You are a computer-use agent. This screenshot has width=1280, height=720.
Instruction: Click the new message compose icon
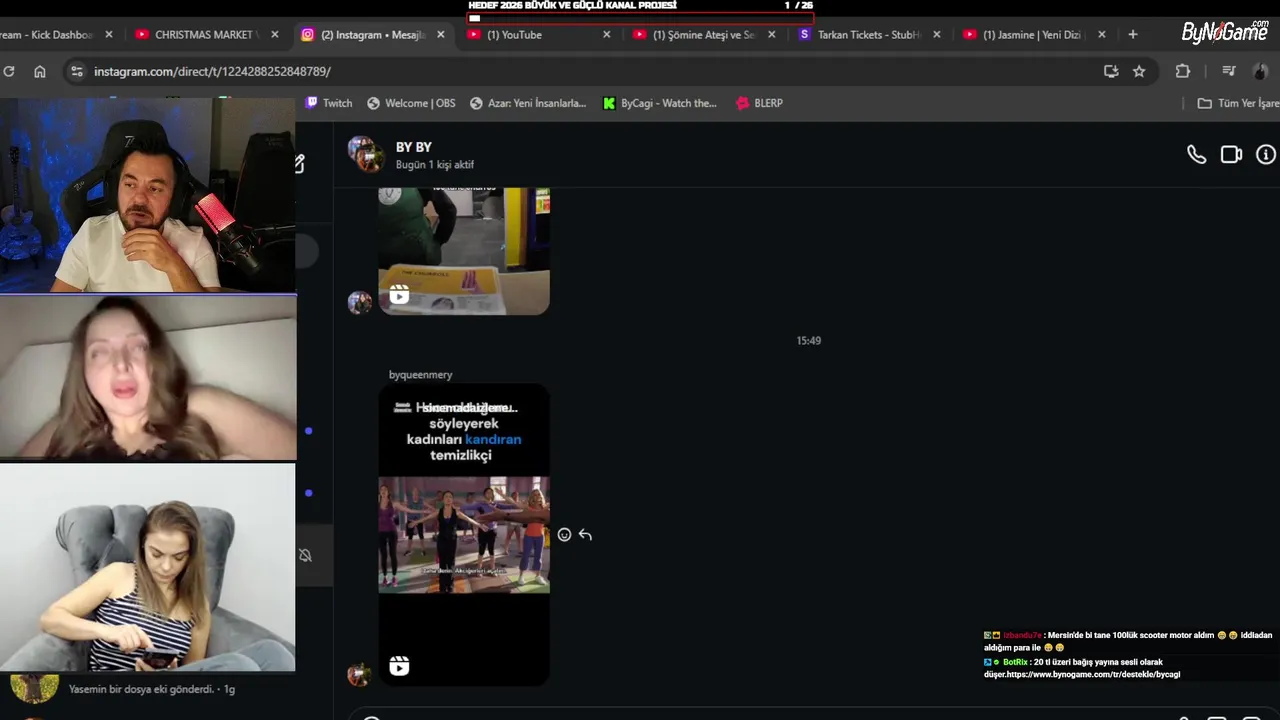pyautogui.click(x=299, y=164)
